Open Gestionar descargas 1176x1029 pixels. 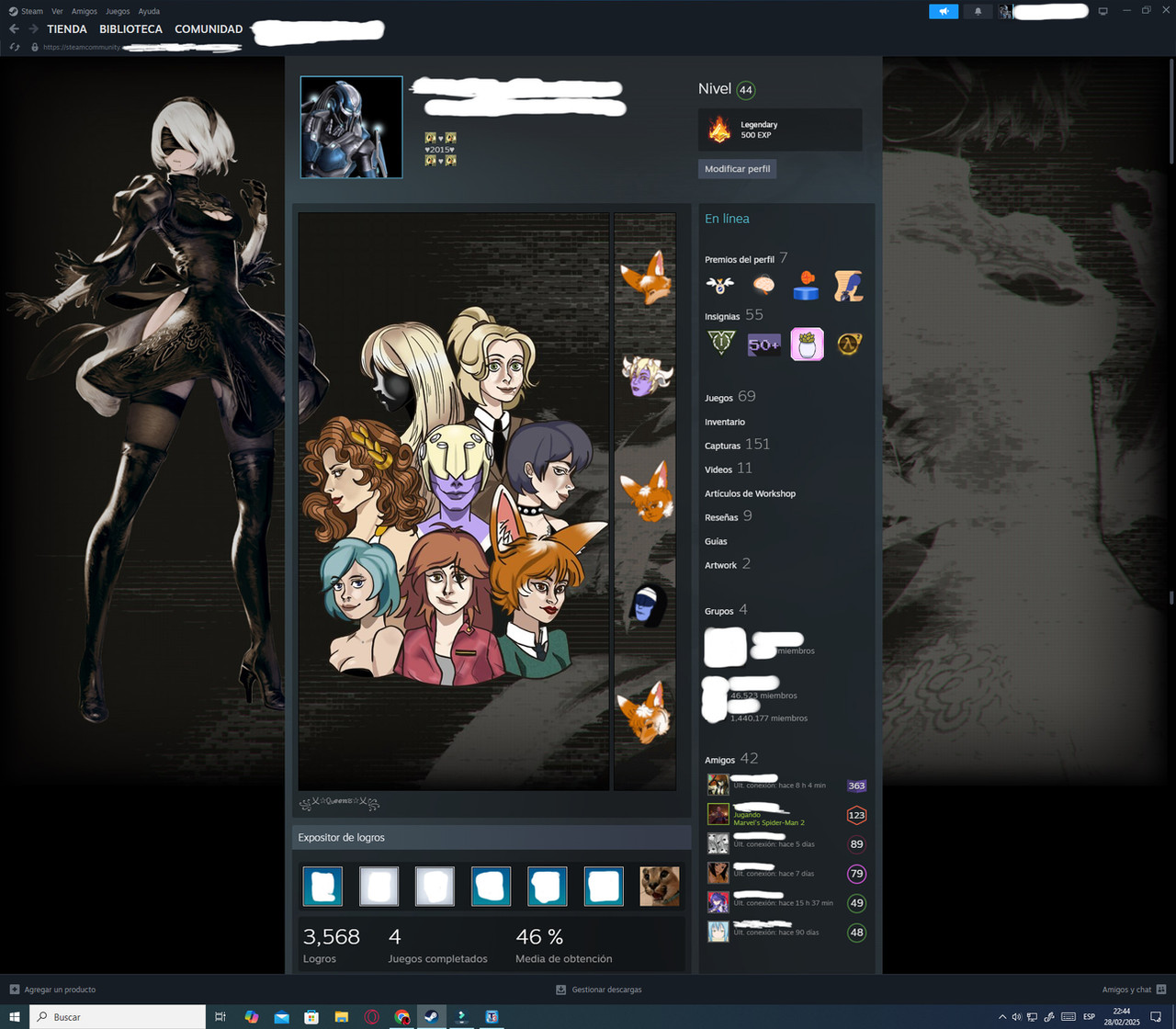(599, 989)
